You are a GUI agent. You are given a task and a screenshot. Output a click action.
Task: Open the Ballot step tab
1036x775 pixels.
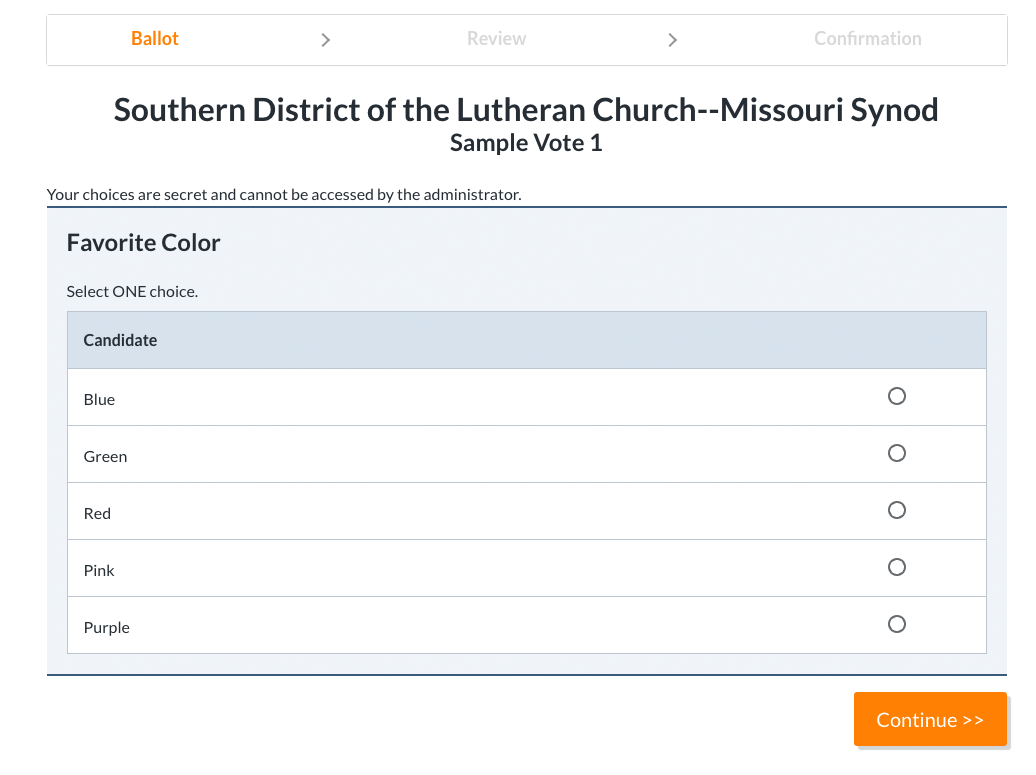pyautogui.click(x=155, y=39)
